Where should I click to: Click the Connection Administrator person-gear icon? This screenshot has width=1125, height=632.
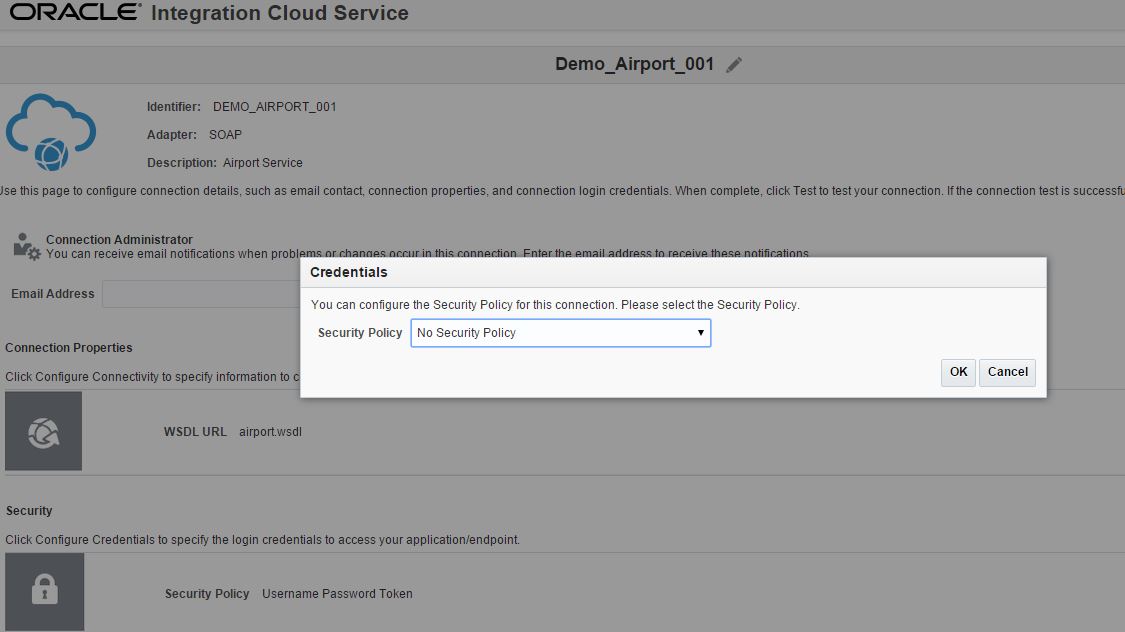click(27, 246)
